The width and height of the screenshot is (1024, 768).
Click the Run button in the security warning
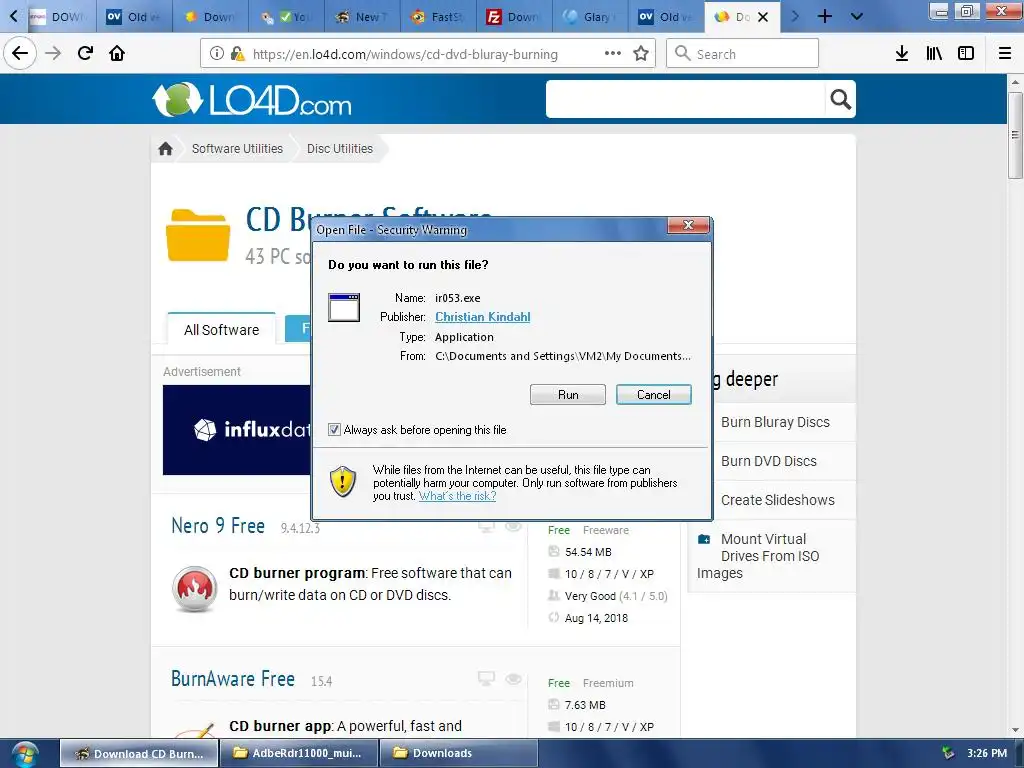568,394
